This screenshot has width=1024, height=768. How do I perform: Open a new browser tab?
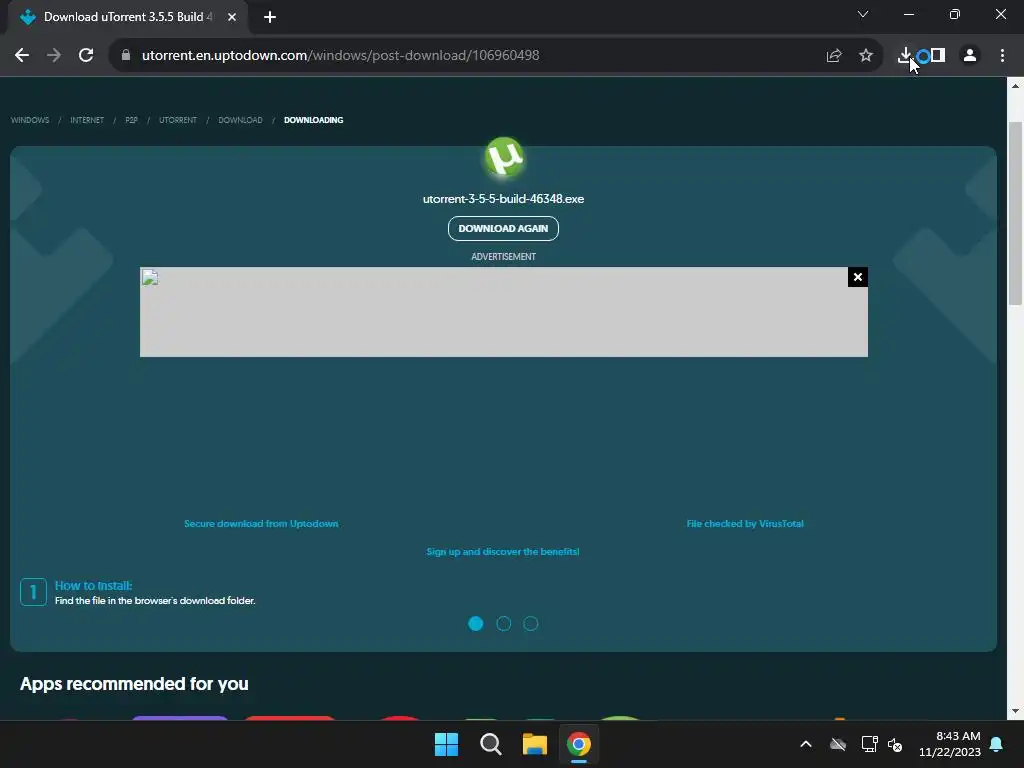pos(270,17)
